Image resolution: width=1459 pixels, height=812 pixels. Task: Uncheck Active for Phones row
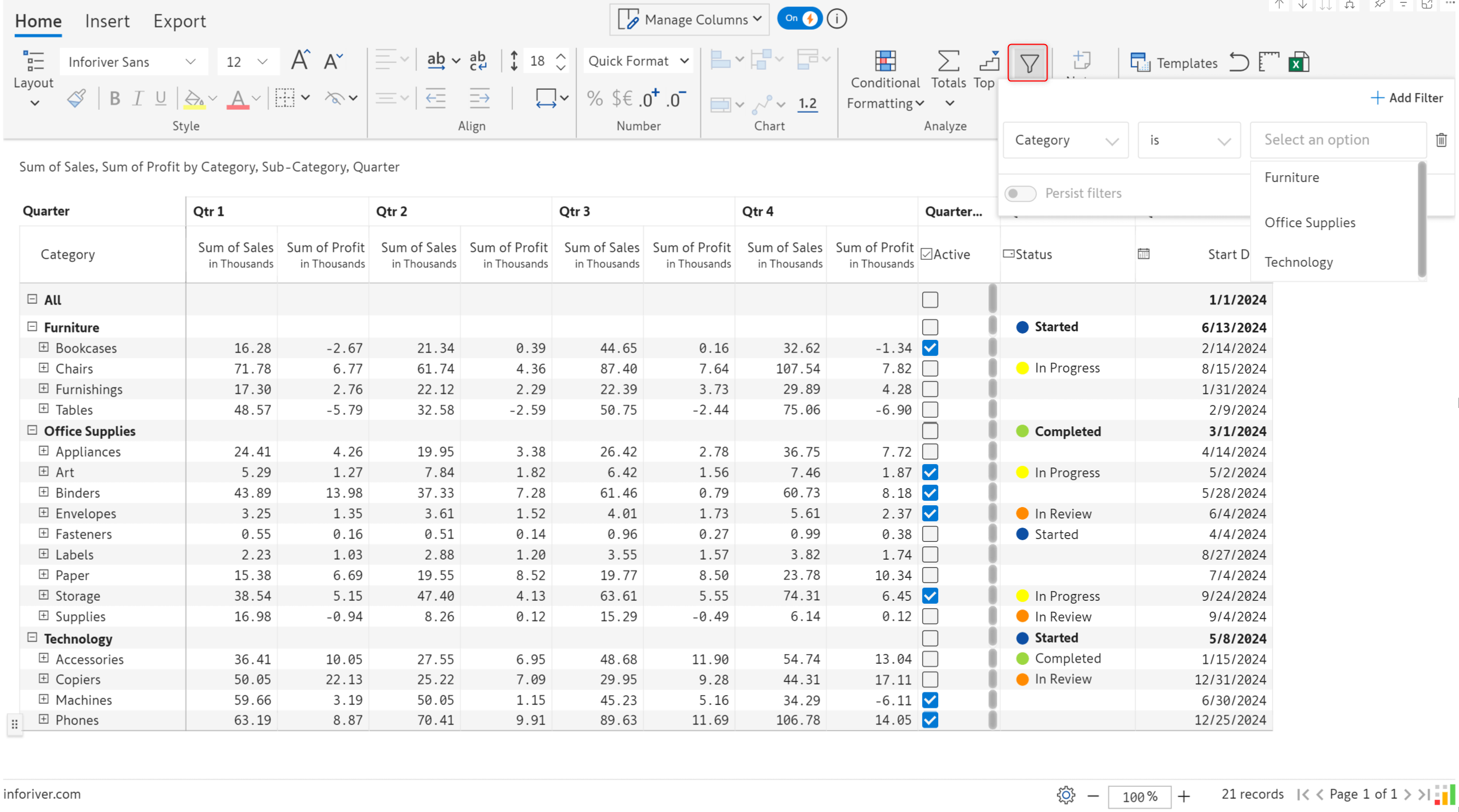pos(930,720)
